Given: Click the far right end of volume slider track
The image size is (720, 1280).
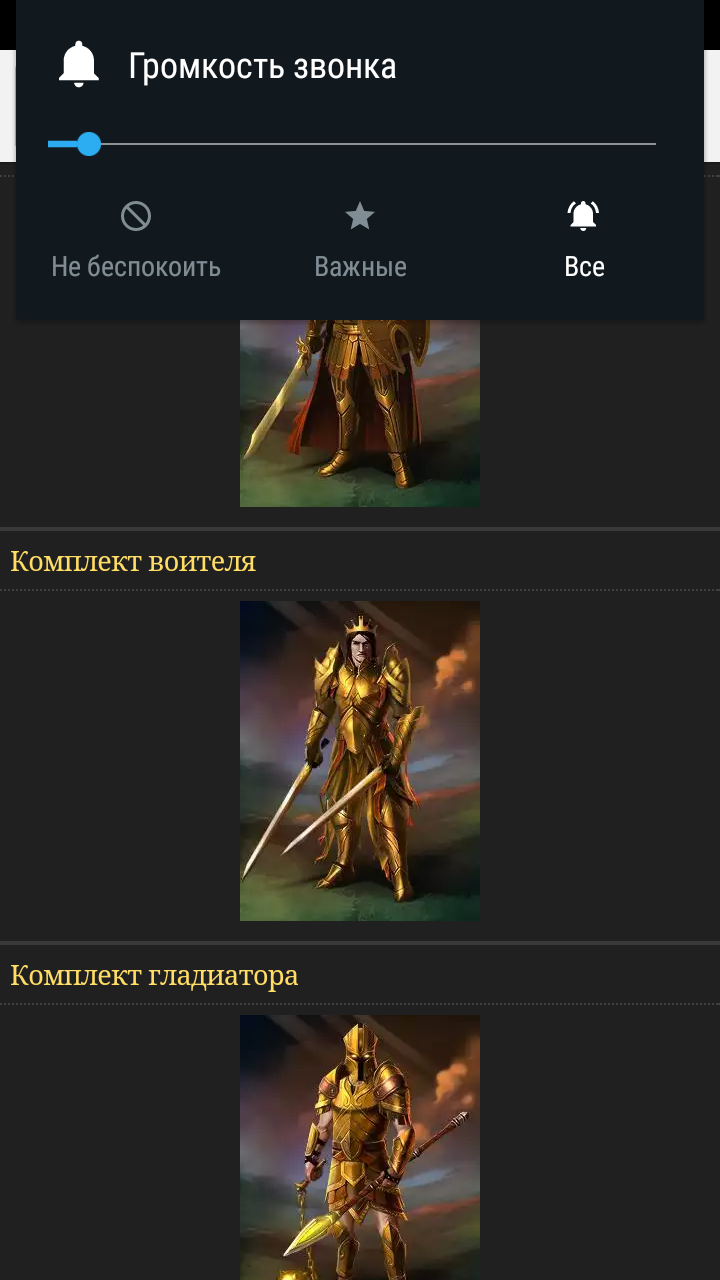Looking at the screenshot, I should [x=652, y=144].
